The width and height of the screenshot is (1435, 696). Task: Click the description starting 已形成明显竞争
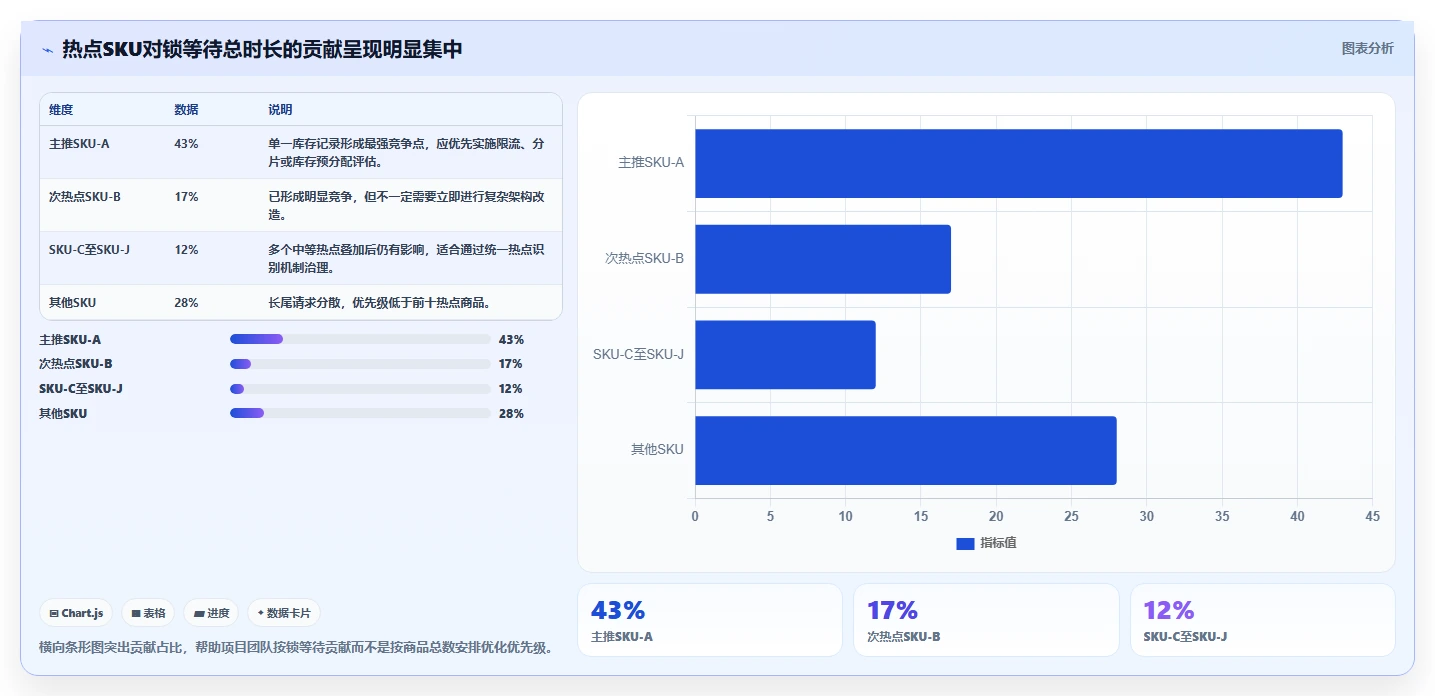[x=407, y=205]
